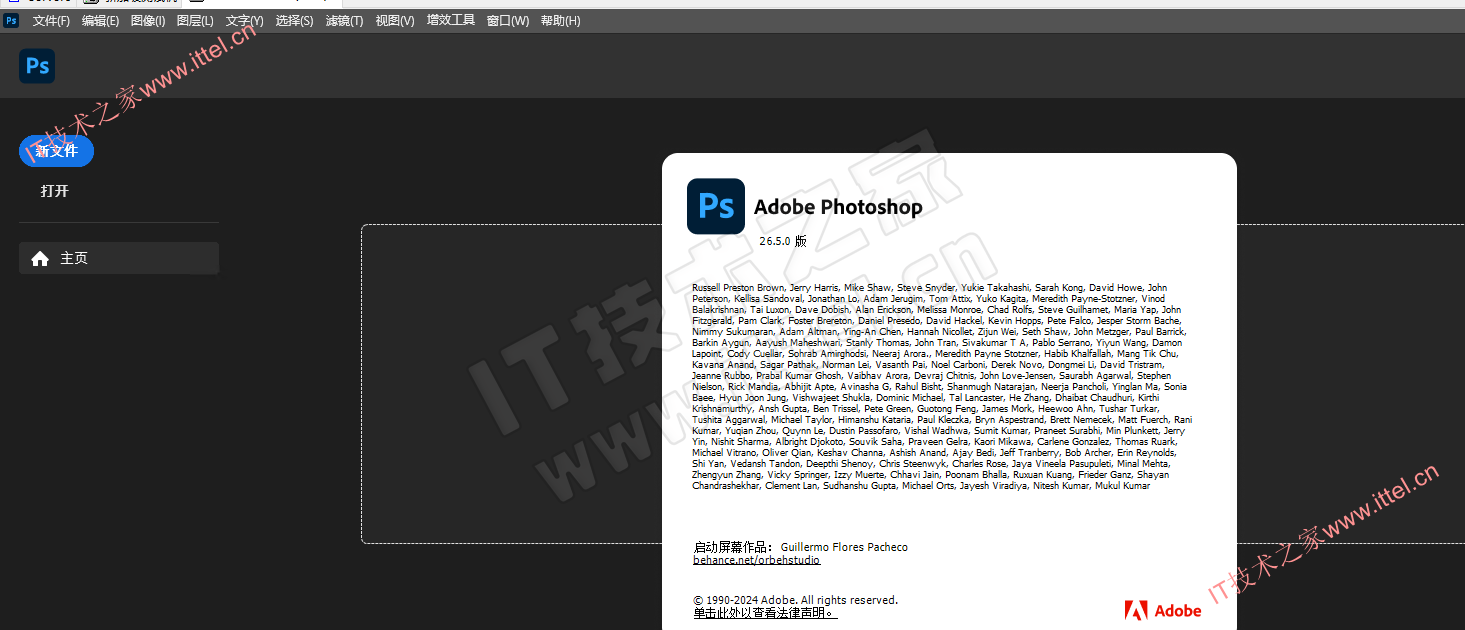Click the home icon beside 主页

pos(40,259)
